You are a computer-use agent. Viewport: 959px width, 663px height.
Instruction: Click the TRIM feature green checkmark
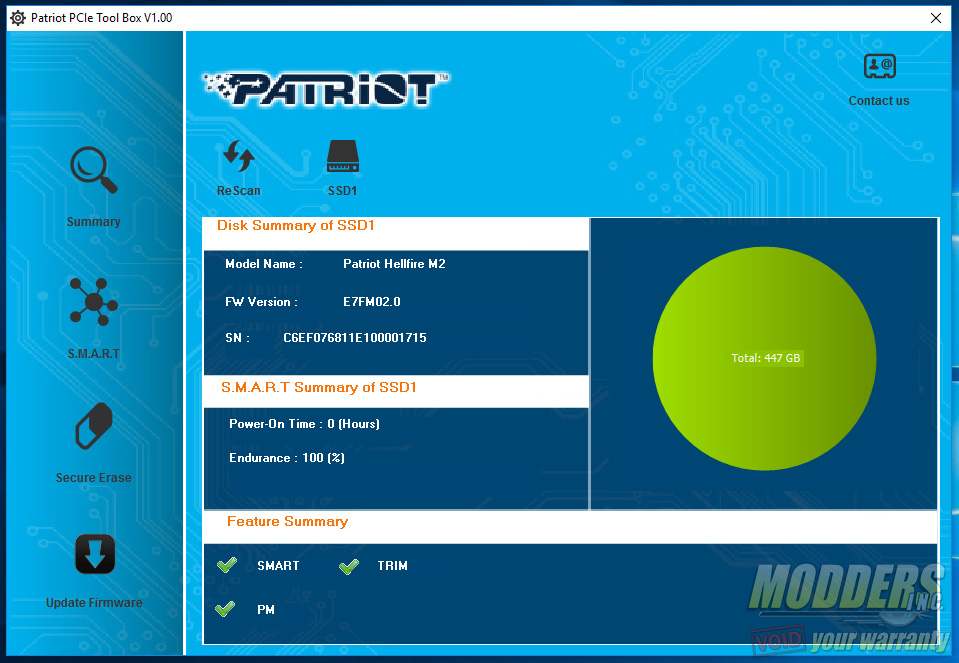click(349, 566)
